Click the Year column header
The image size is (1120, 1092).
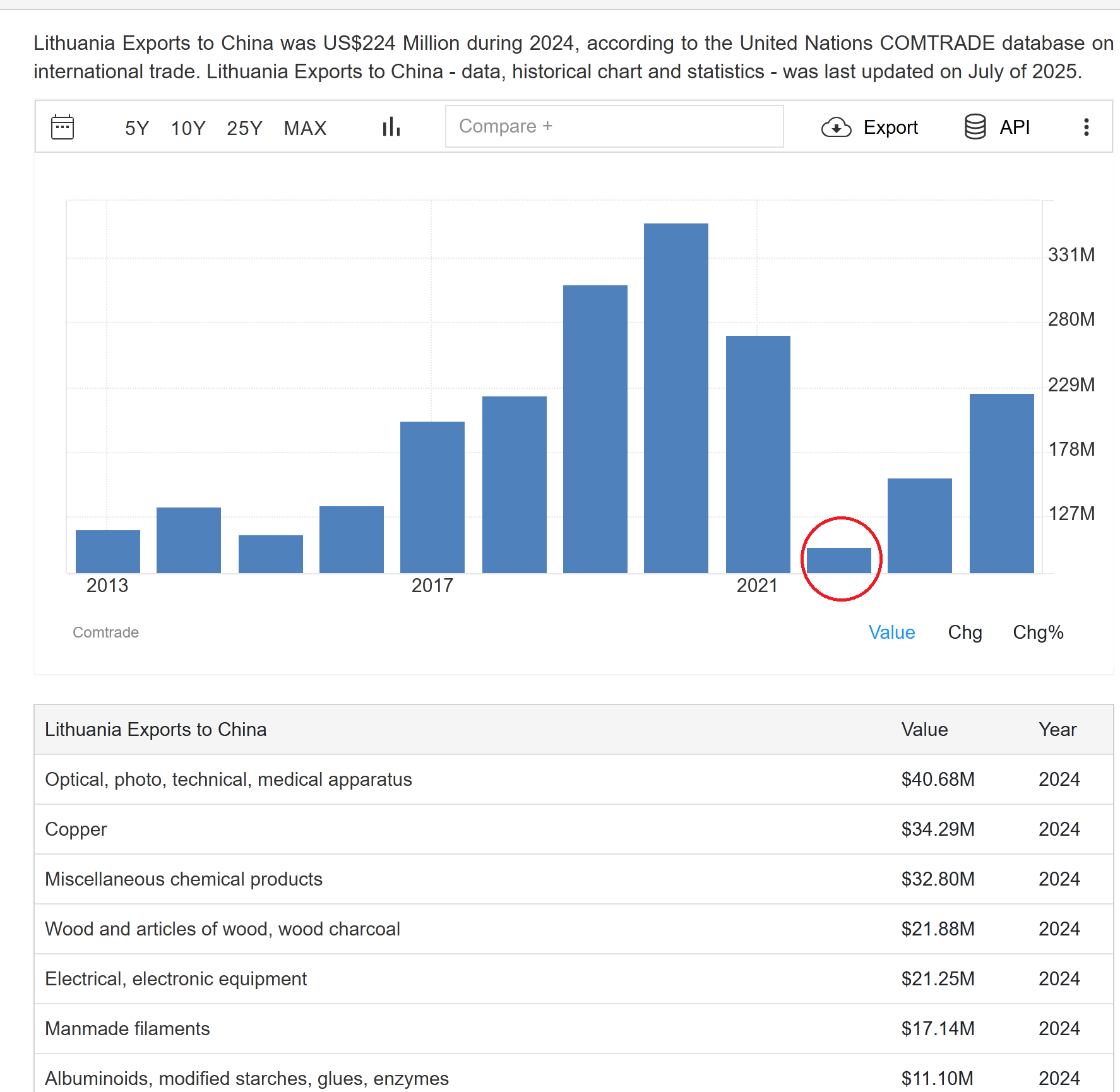pos(1057,729)
